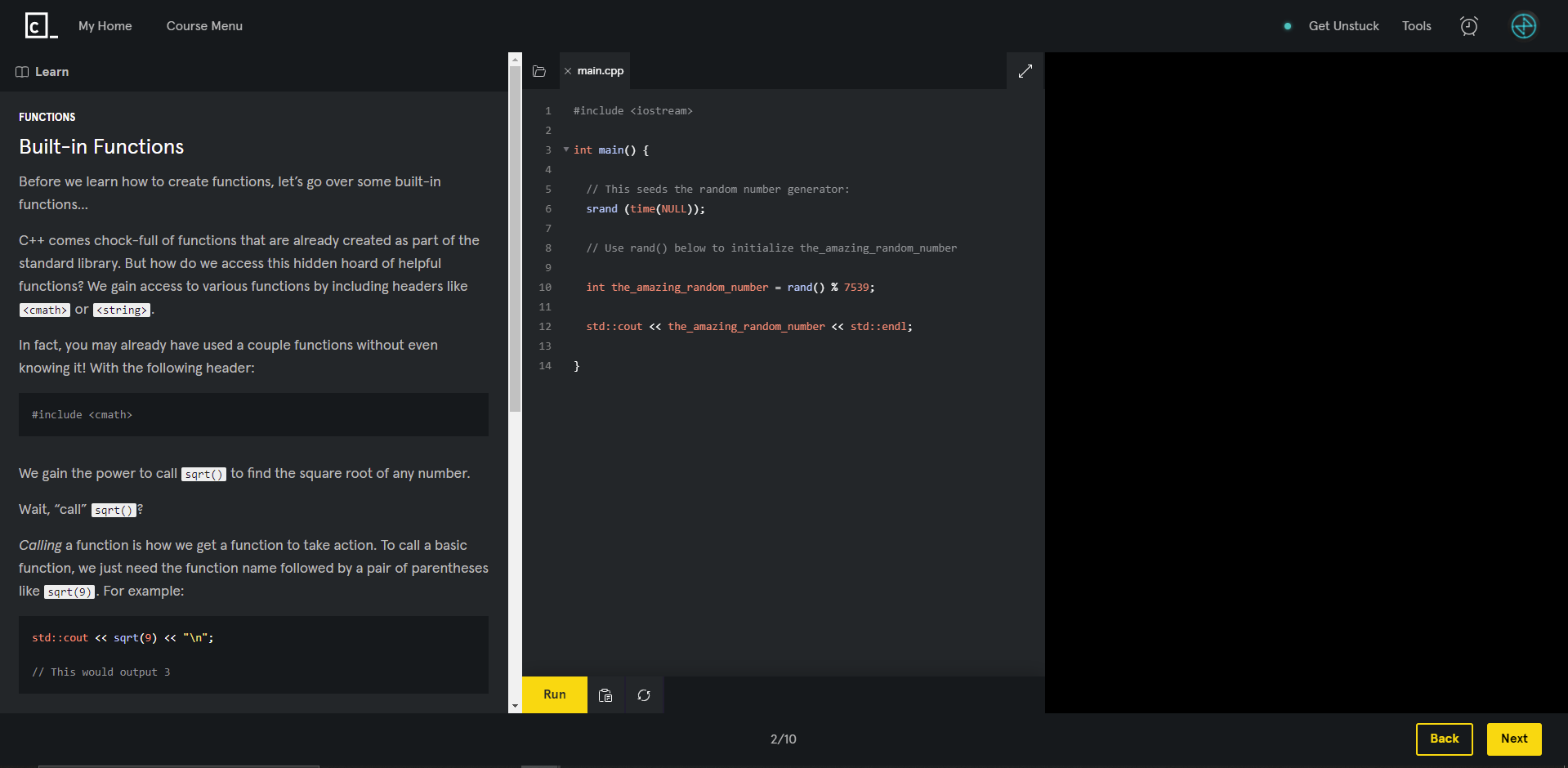The height and width of the screenshot is (768, 1568).
Task: Select the main.cpp tab
Action: (601, 71)
